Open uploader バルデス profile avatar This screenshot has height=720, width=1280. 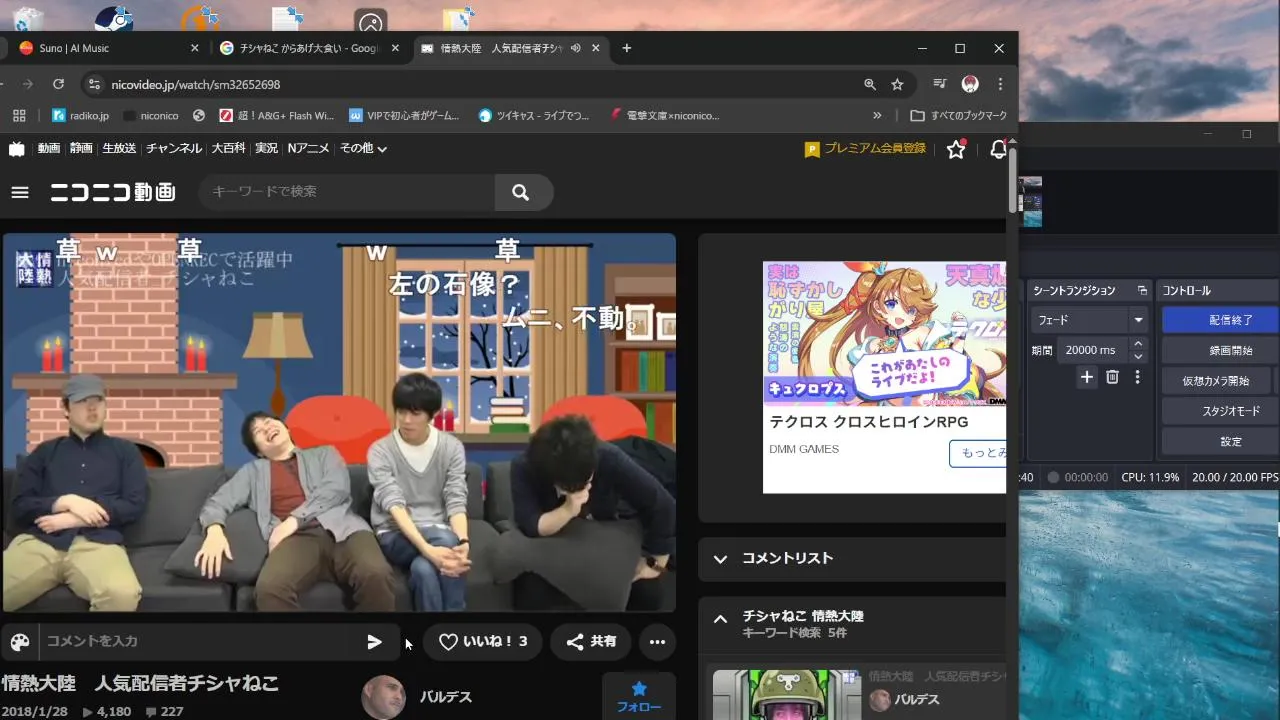click(383, 697)
